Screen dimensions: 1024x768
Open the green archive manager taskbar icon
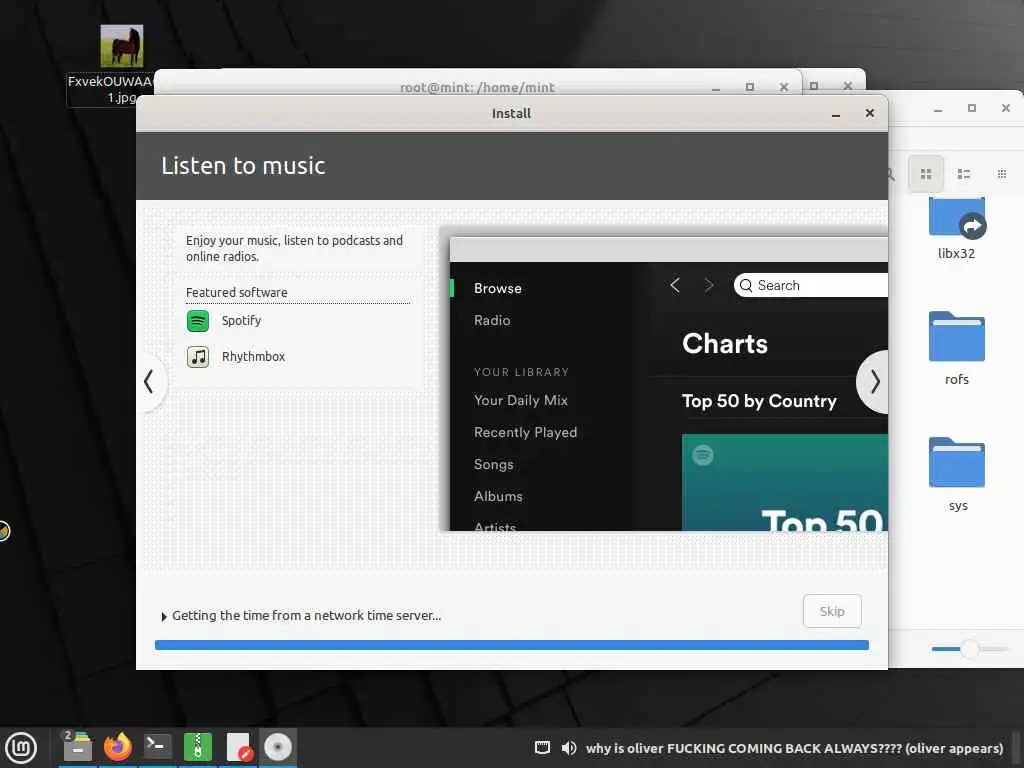coord(197,746)
